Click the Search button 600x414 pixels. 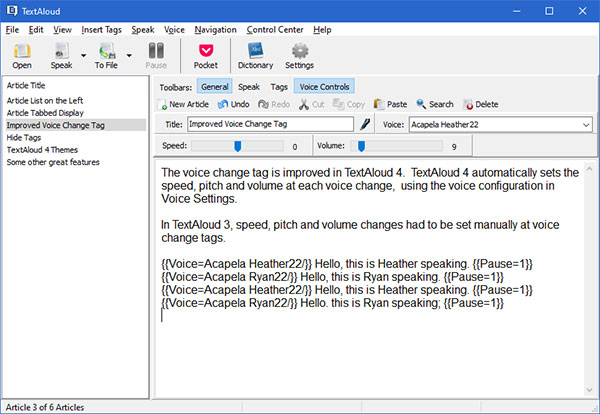(435, 104)
